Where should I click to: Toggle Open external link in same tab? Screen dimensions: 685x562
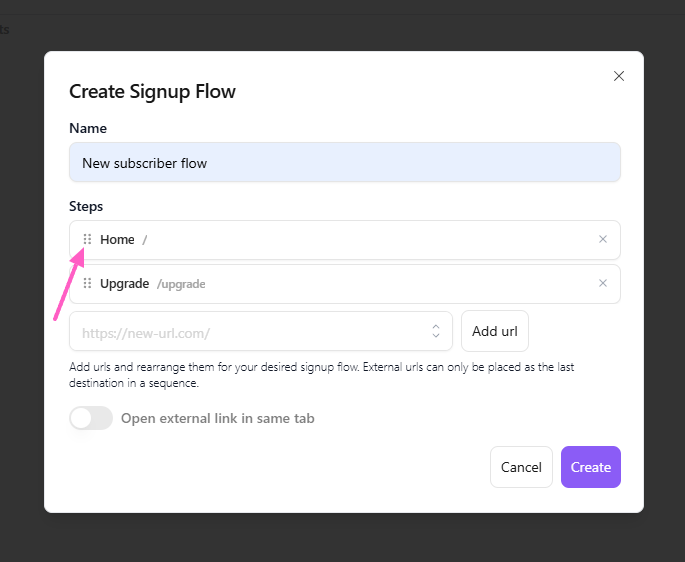click(91, 418)
